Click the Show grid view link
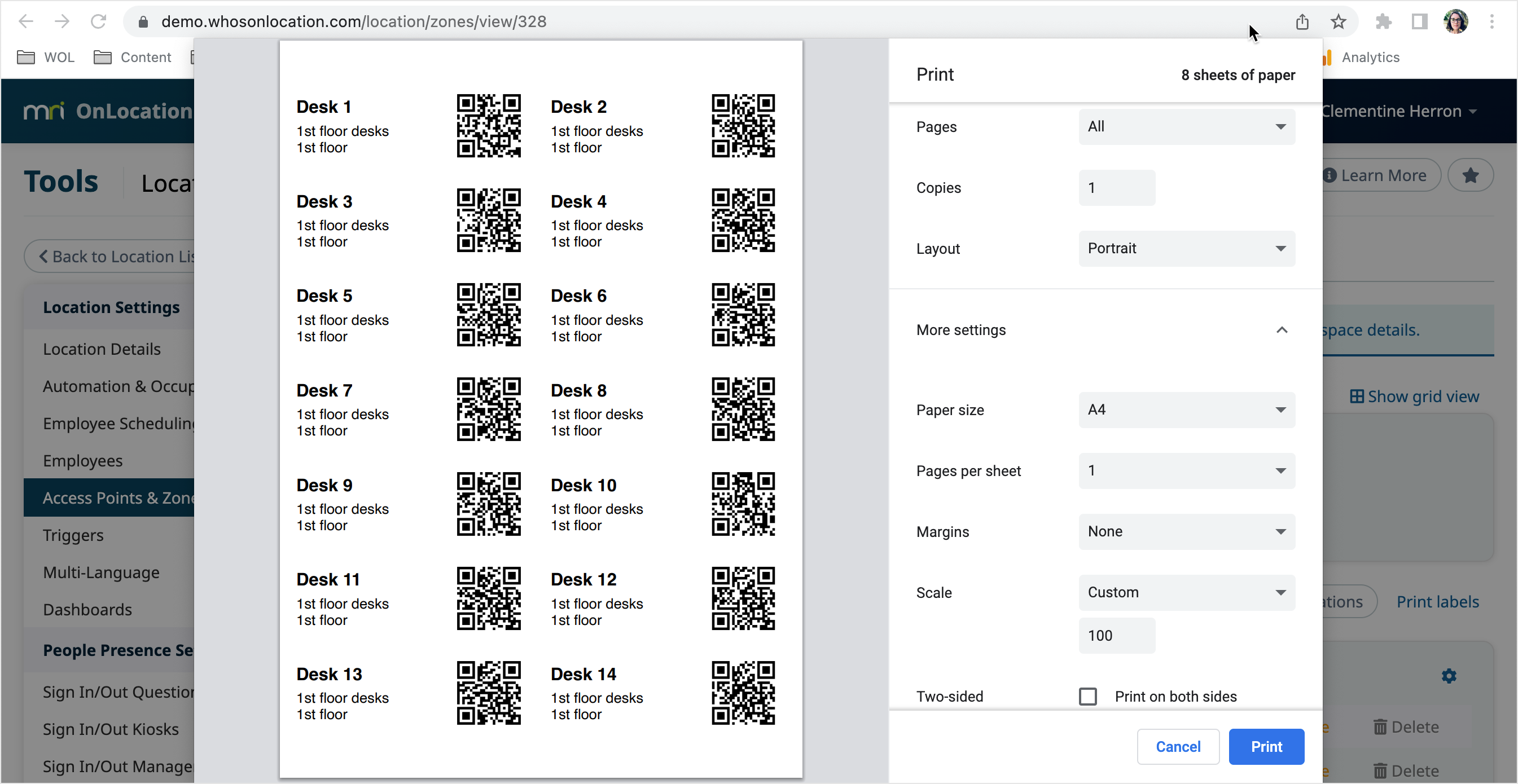1518x784 pixels. (1414, 397)
